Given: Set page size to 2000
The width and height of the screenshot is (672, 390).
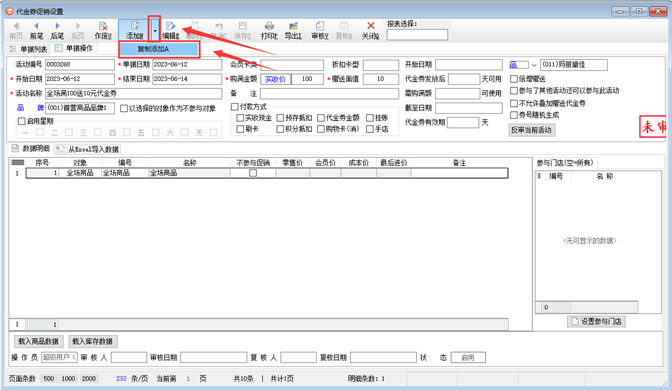Looking at the screenshot, I should 89,378.
